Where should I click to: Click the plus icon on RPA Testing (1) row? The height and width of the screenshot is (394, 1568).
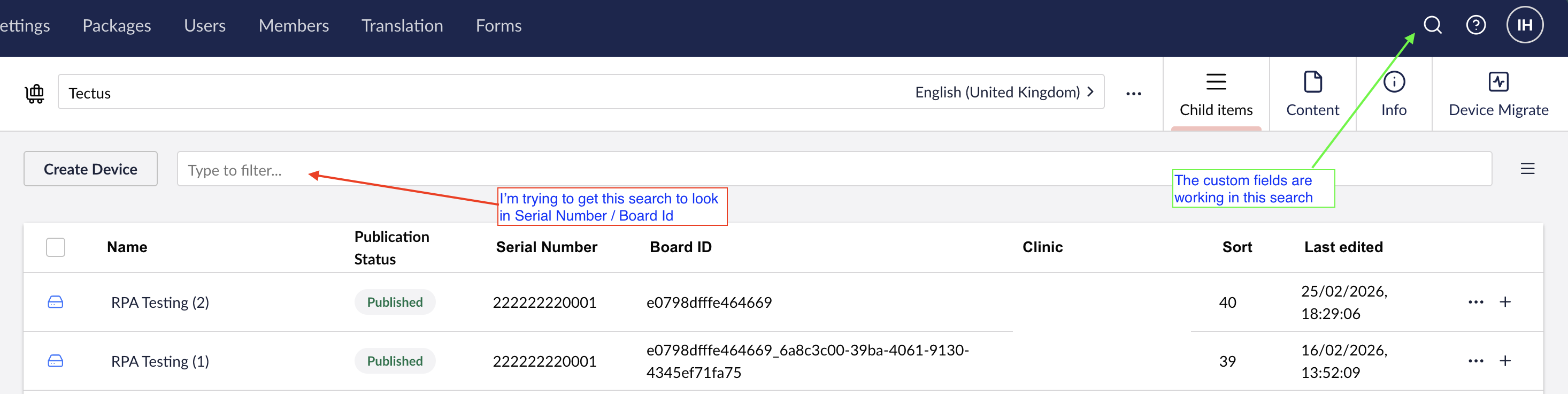tap(1505, 361)
